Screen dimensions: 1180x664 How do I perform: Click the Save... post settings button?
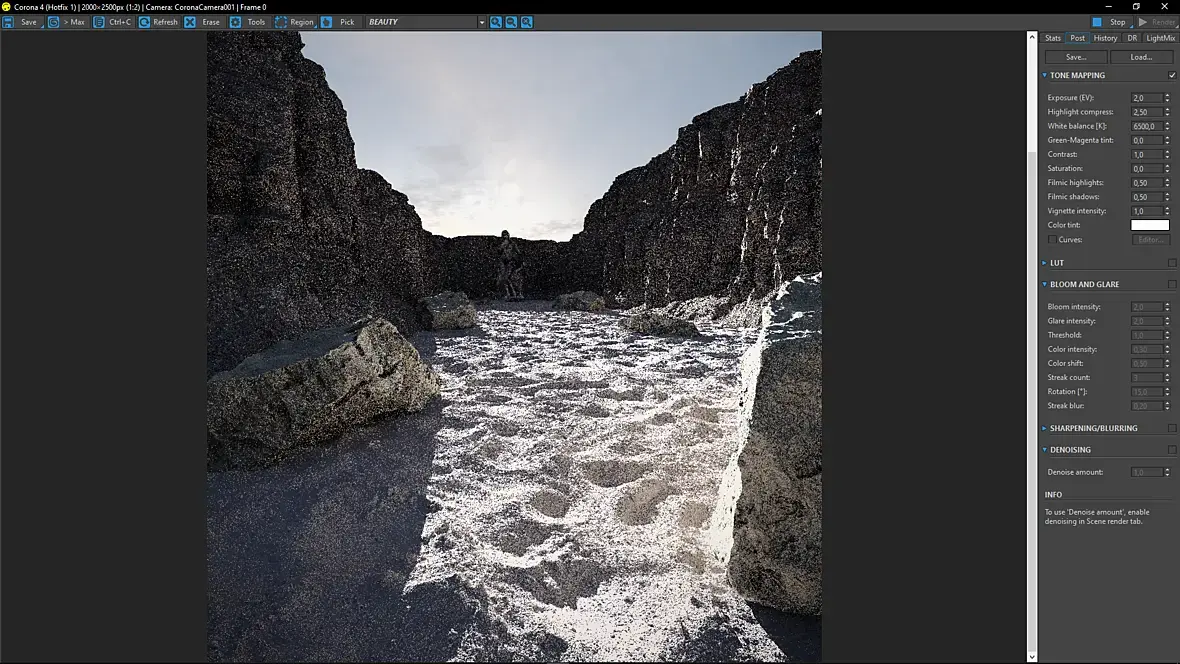(x=1075, y=57)
